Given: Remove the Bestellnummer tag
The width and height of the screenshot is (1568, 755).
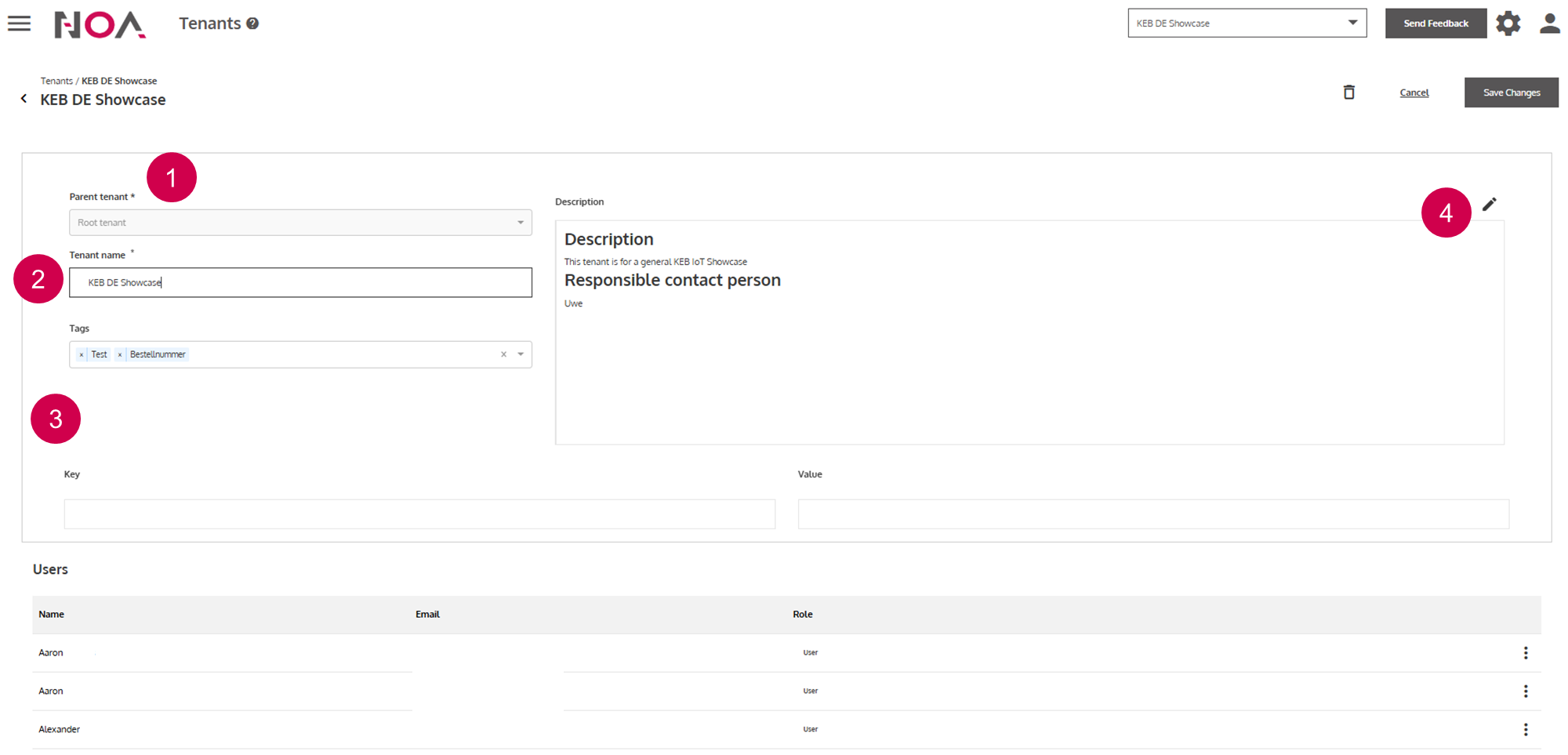Looking at the screenshot, I should pos(120,355).
